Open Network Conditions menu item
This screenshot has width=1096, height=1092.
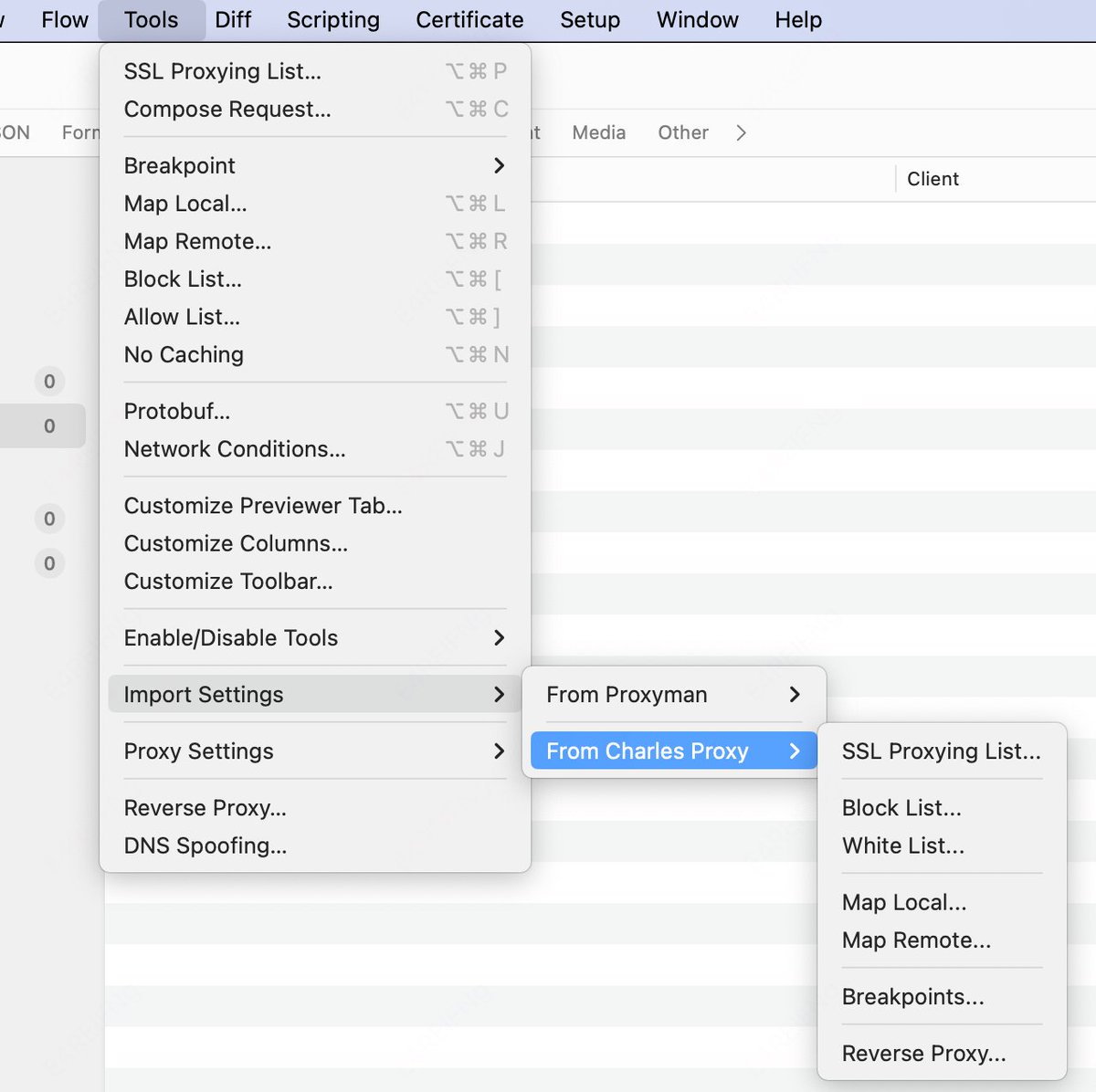click(315, 449)
